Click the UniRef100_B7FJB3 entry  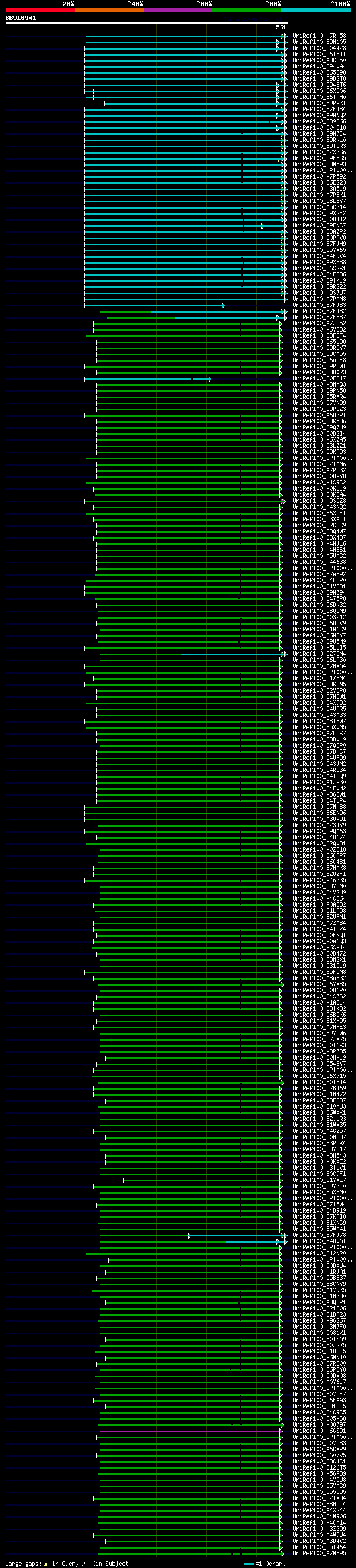click(x=319, y=305)
